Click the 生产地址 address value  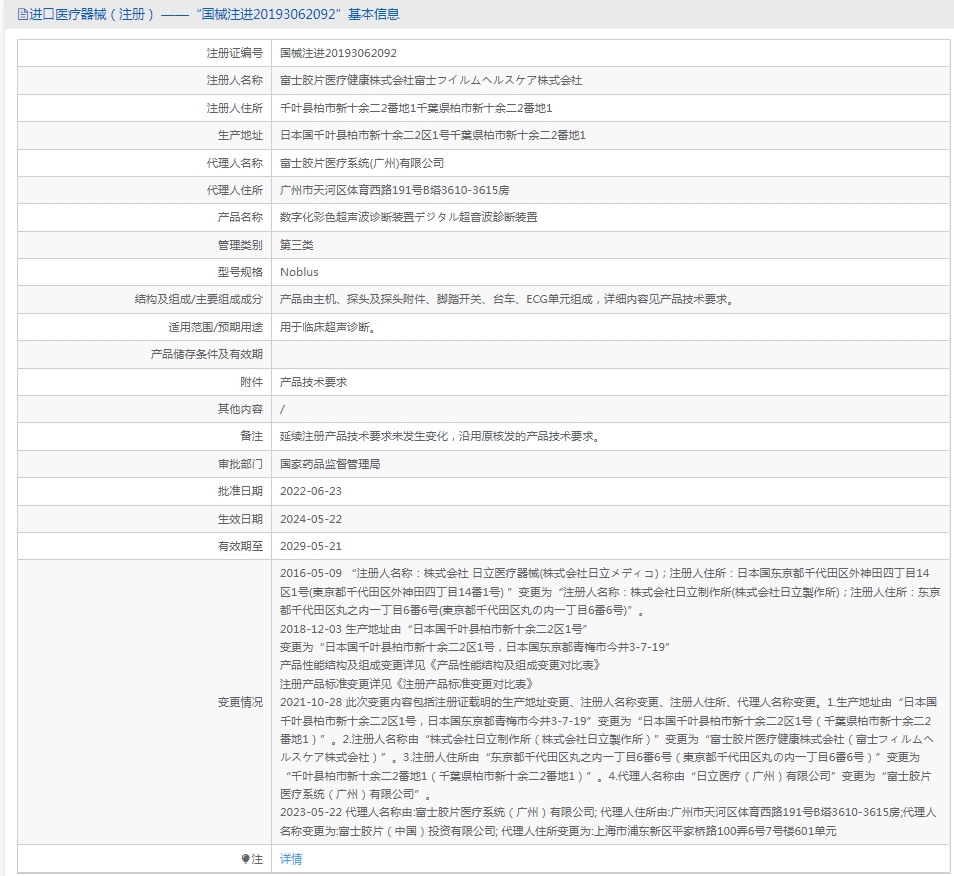pos(433,135)
